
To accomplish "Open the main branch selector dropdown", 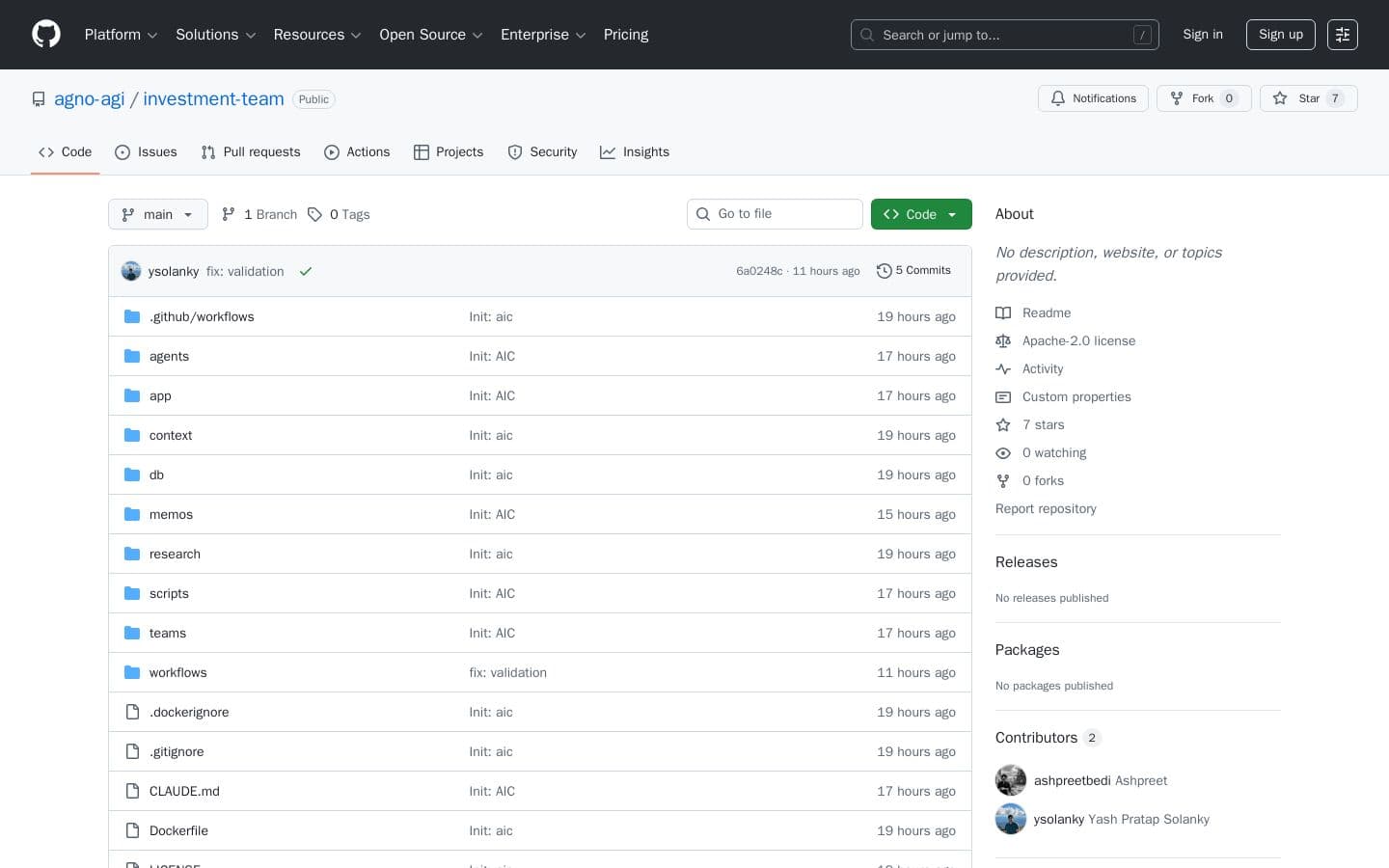I will pos(157,214).
